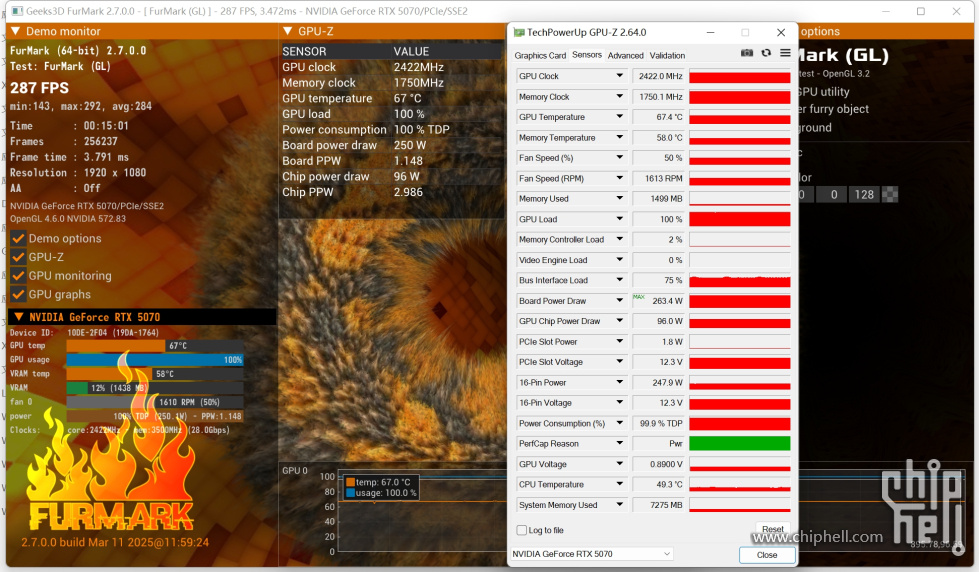Viewport: 979px width, 572px height.
Task: Open the Validation tab
Action: (667, 56)
